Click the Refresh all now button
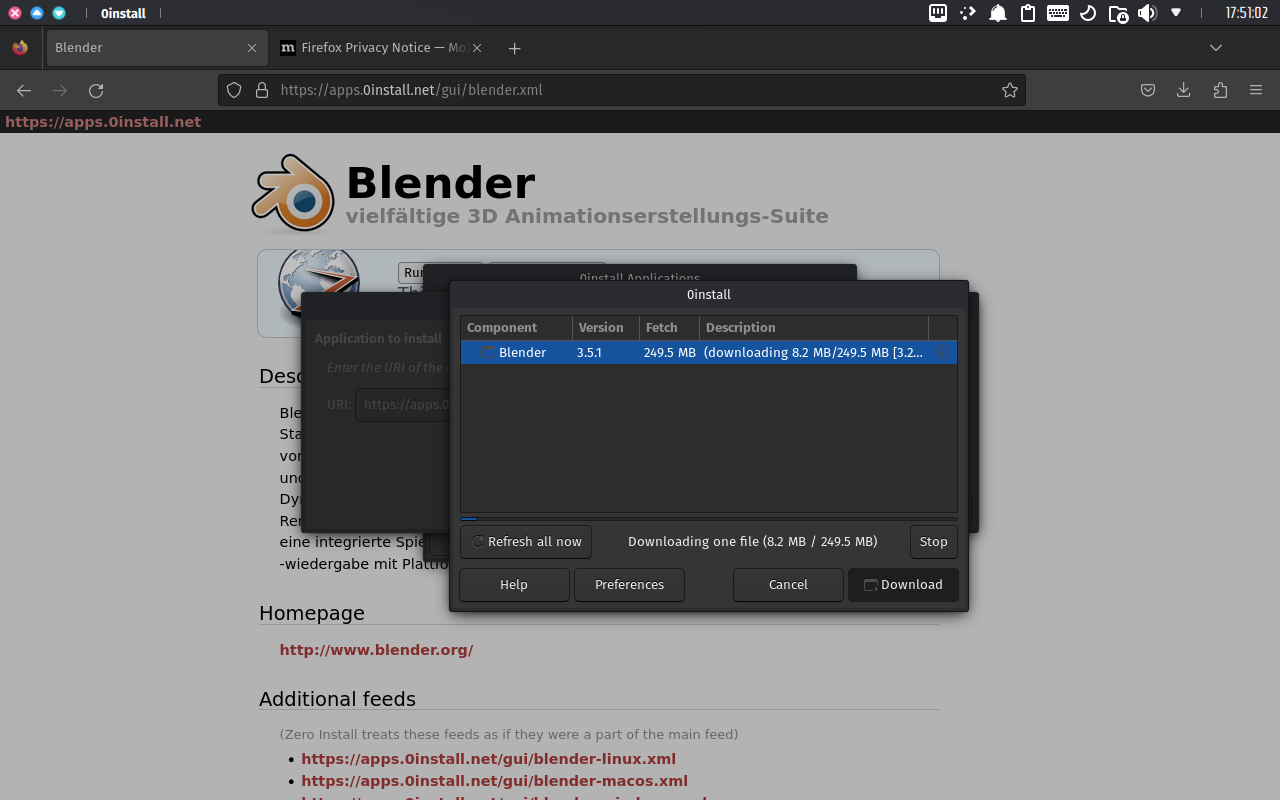The width and height of the screenshot is (1280, 800). tap(526, 542)
